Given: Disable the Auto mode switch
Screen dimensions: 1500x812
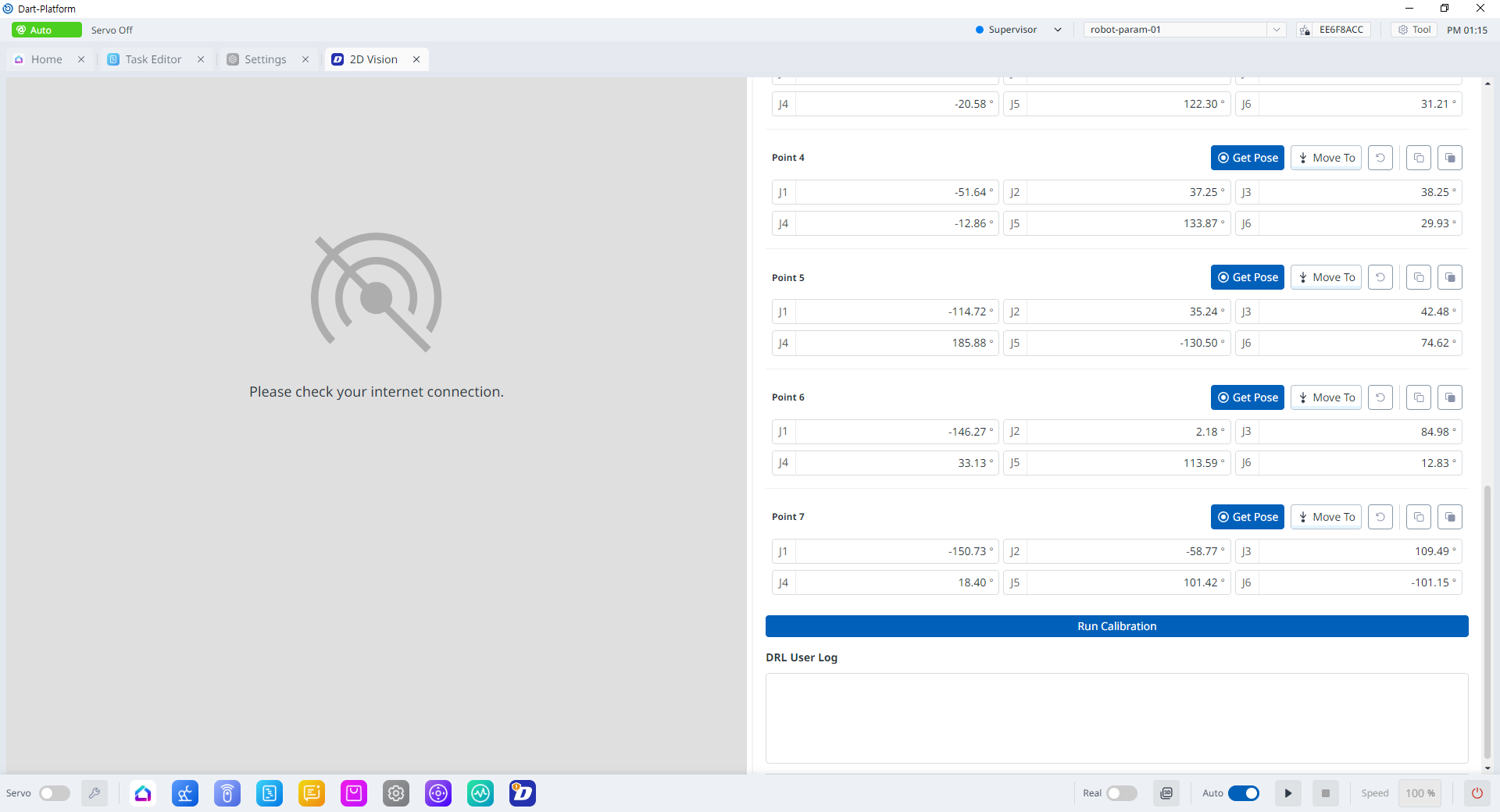Looking at the screenshot, I should pos(1244,793).
